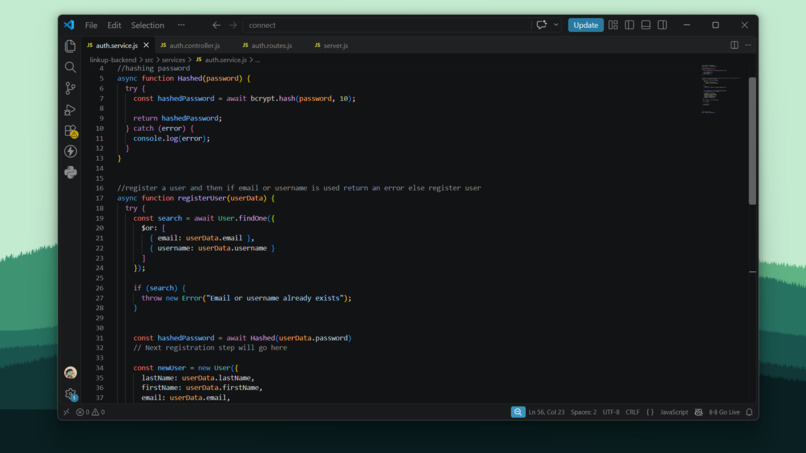This screenshot has width=806, height=453.
Task: Change the CRLF end of line
Action: pos(632,412)
